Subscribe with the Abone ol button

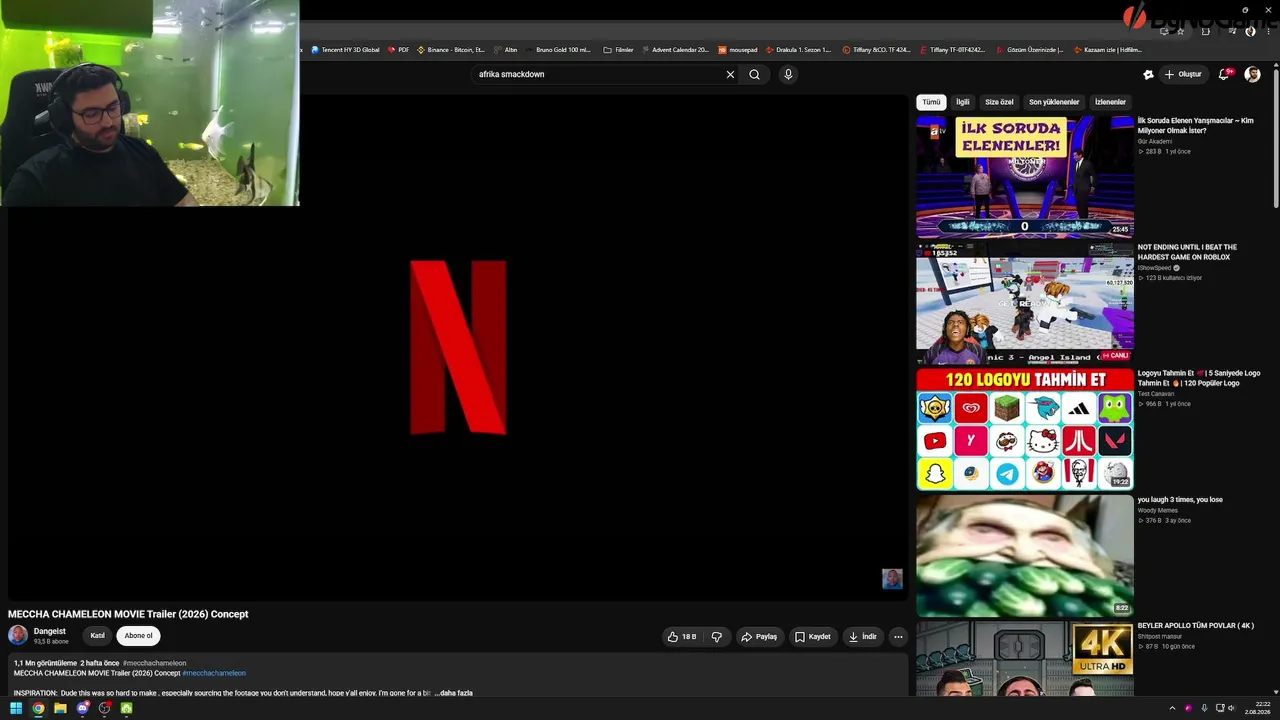click(138, 636)
